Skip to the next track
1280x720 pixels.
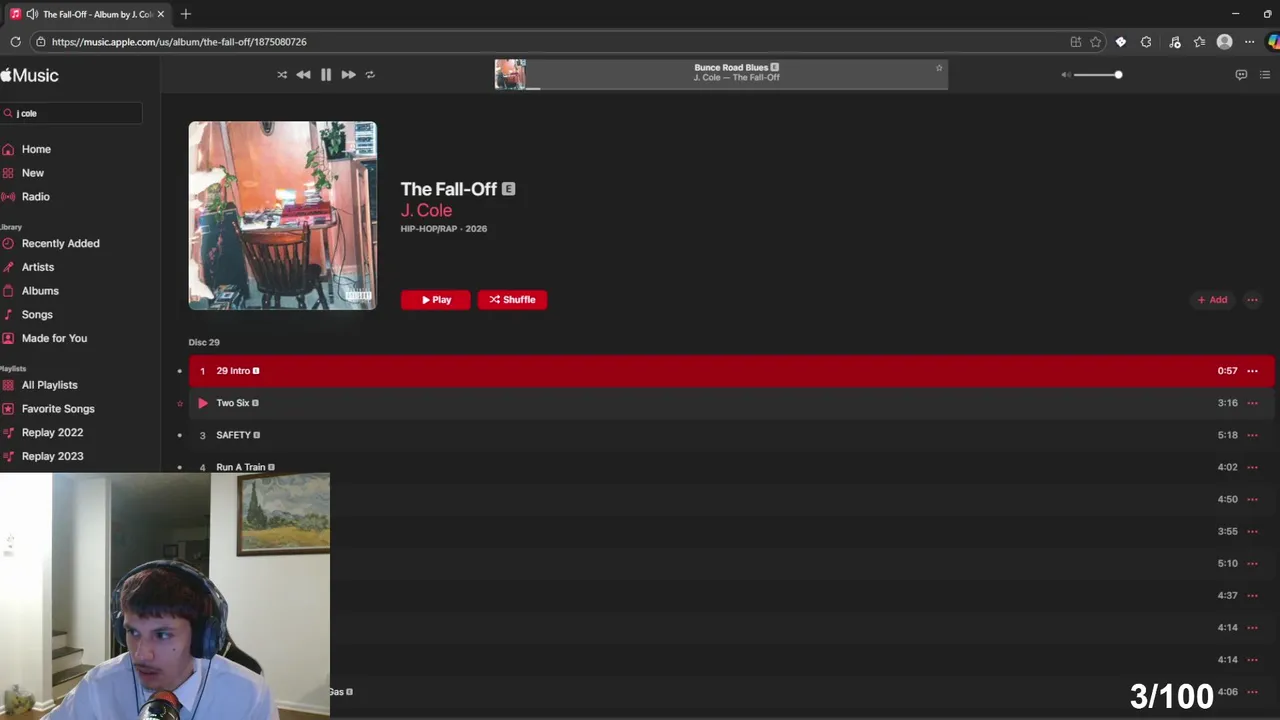click(x=348, y=75)
